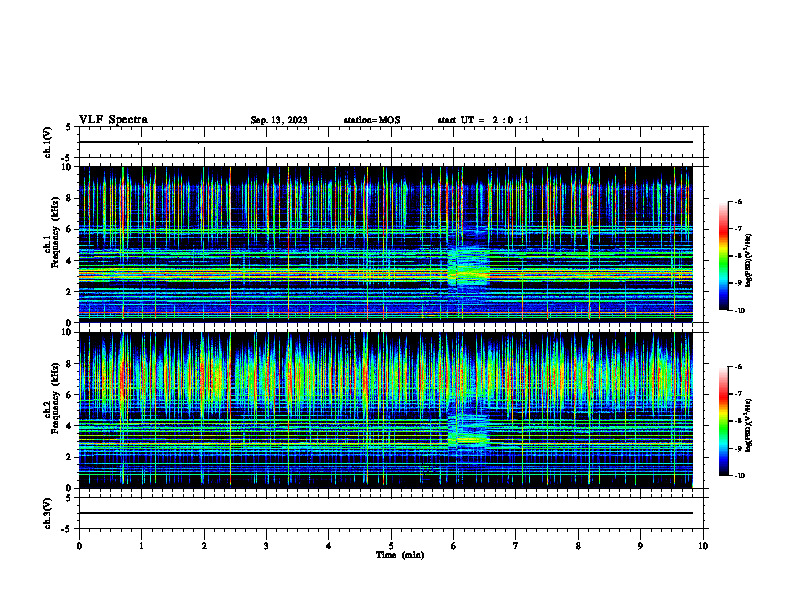Screen dimensions: 792x612
Task: Click the "-10" value on ch.2 colorbar
Action: [x=740, y=476]
